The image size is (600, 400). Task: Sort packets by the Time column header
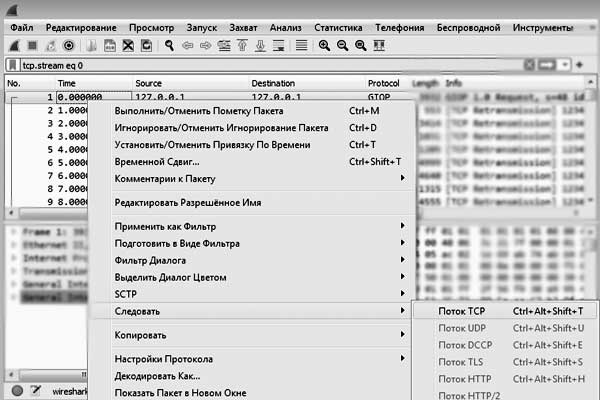point(94,83)
